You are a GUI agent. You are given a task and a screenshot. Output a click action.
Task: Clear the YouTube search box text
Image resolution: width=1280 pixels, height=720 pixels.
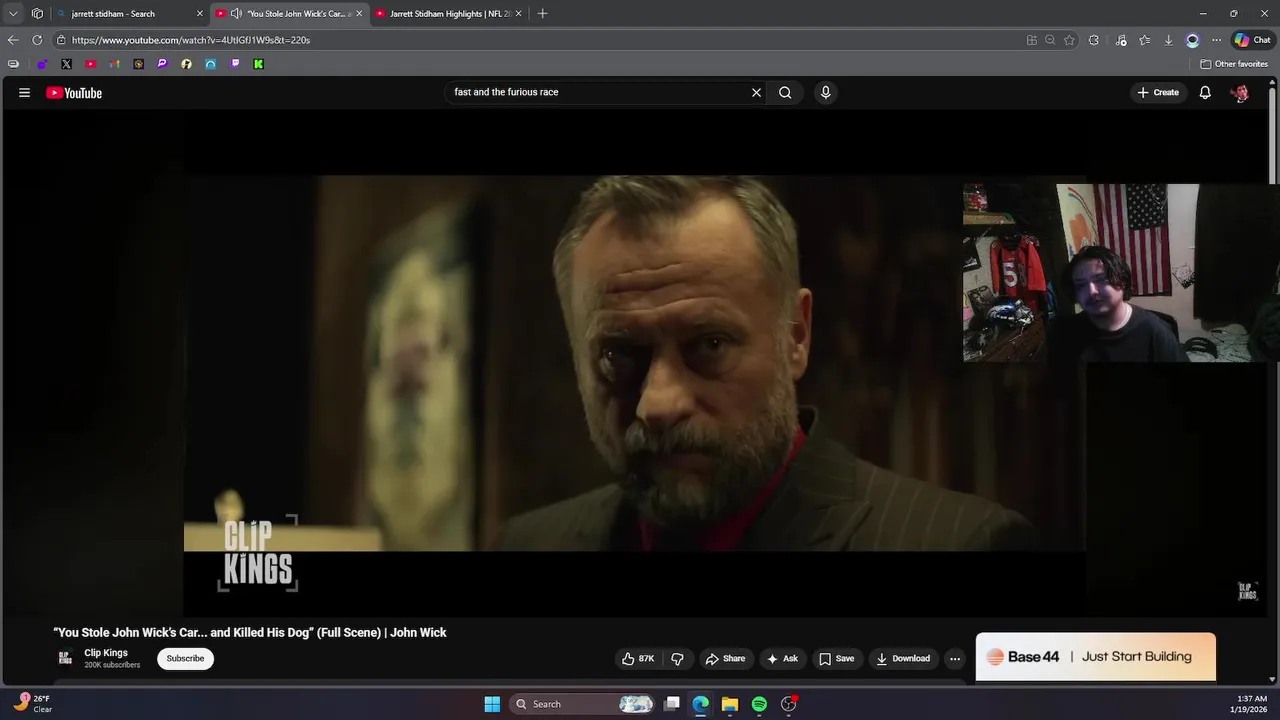(x=756, y=92)
